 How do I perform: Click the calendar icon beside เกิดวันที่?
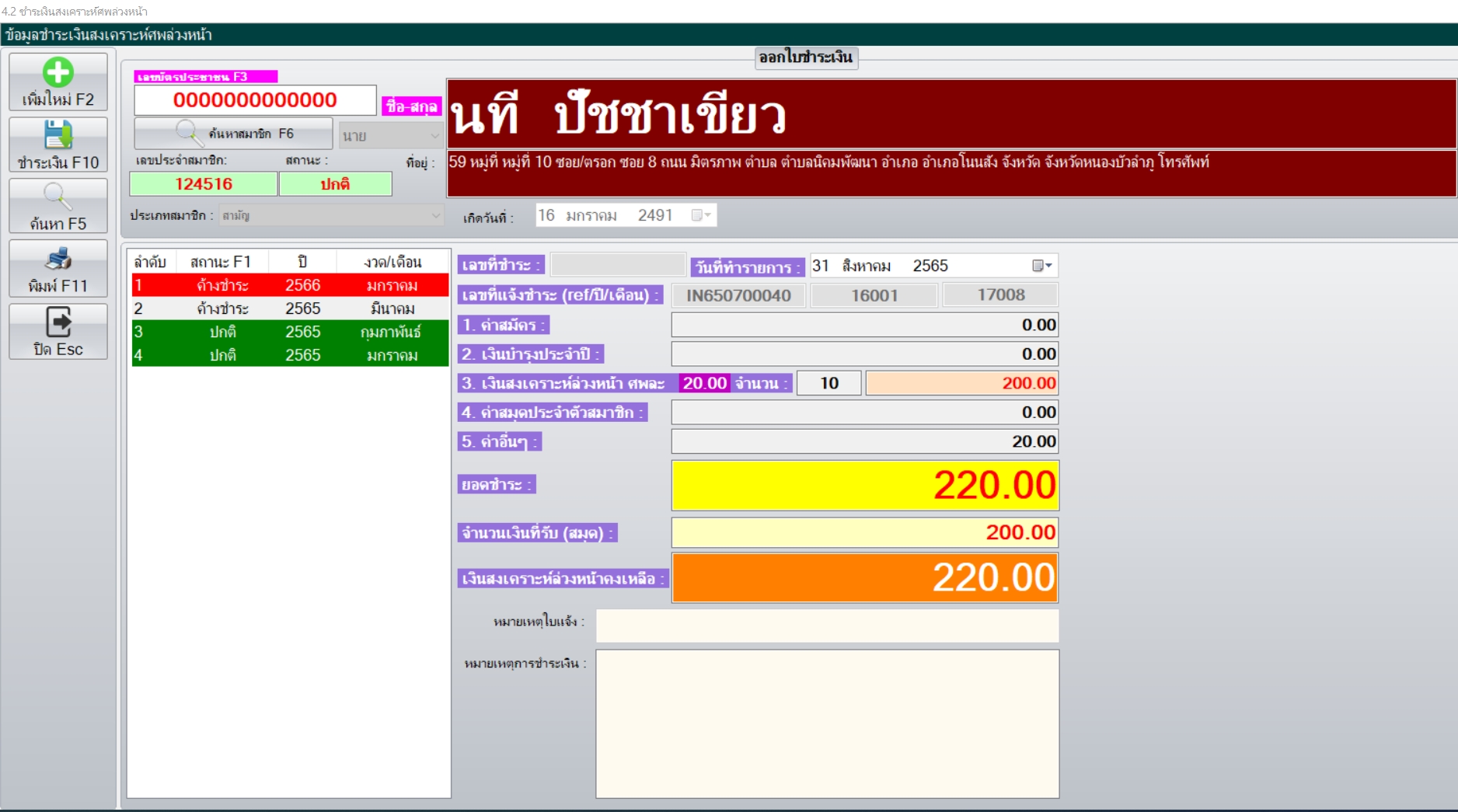pos(698,215)
